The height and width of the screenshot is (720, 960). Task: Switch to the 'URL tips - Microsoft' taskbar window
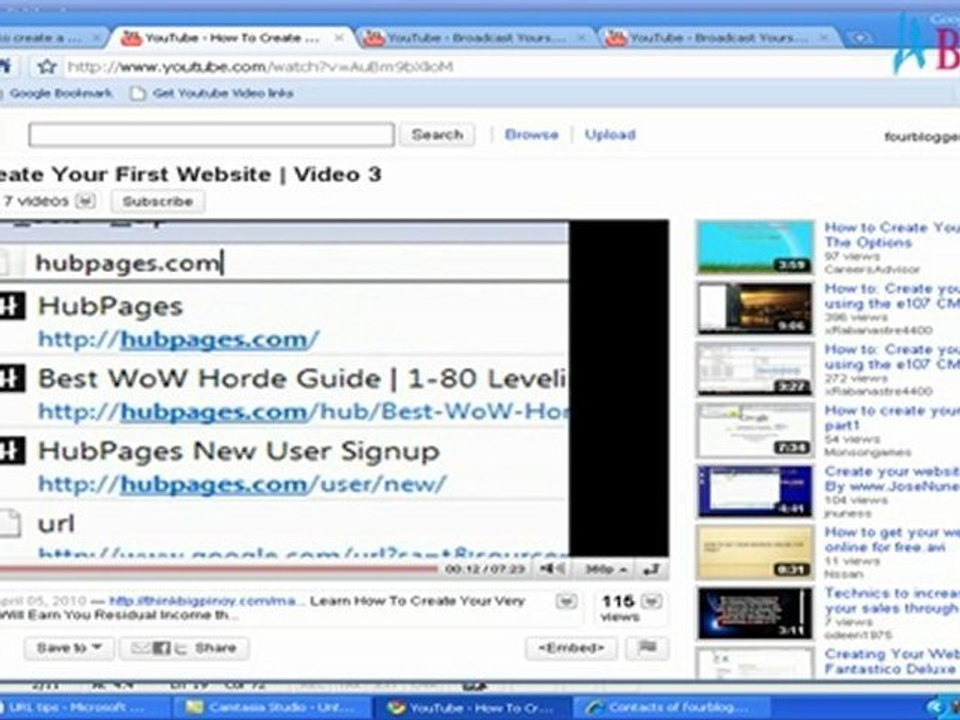[x=84, y=708]
